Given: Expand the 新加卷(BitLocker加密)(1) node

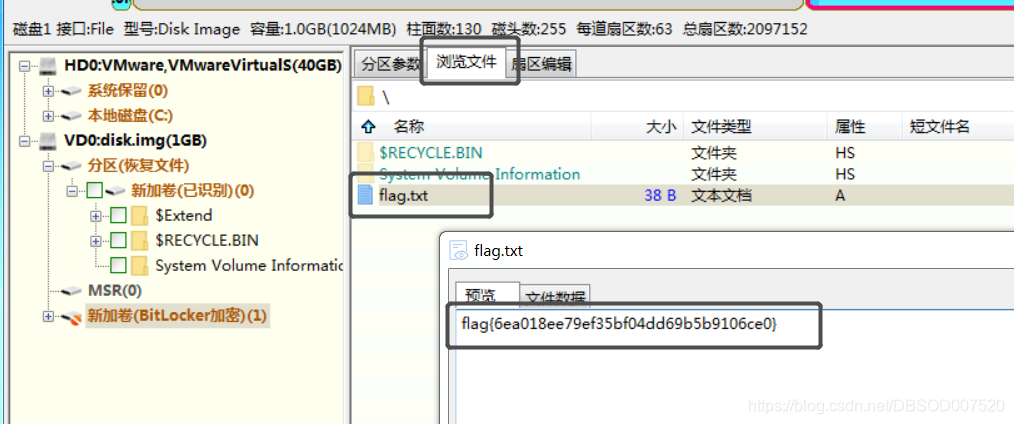Looking at the screenshot, I should click(x=48, y=316).
